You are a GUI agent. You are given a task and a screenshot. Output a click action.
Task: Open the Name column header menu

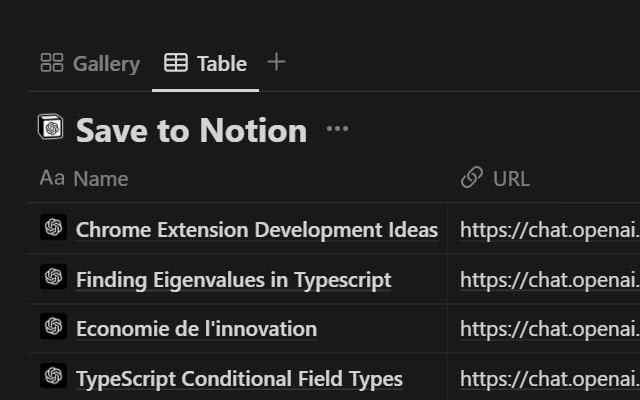(101, 179)
